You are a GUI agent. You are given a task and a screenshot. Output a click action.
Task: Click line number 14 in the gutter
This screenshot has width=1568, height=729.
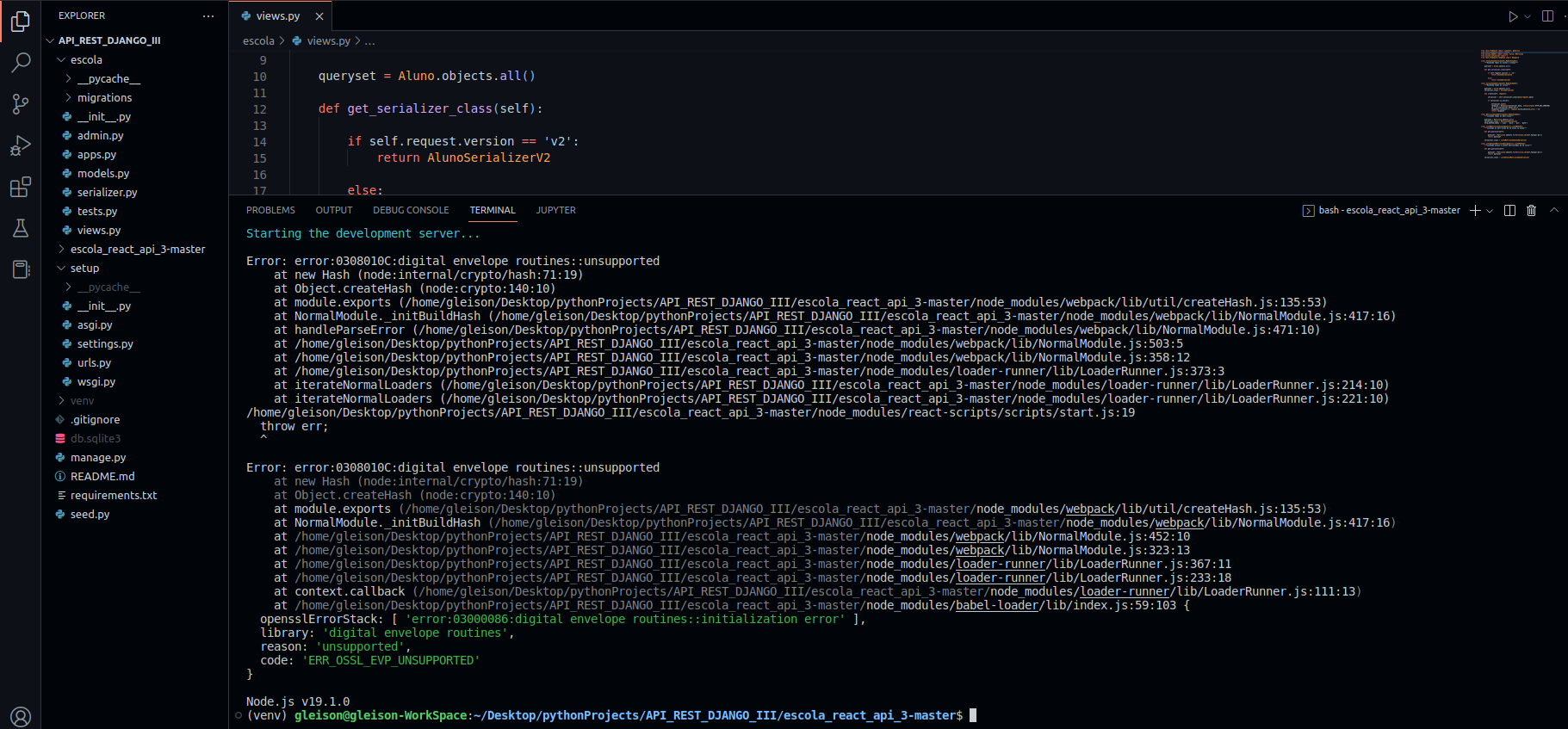point(259,142)
